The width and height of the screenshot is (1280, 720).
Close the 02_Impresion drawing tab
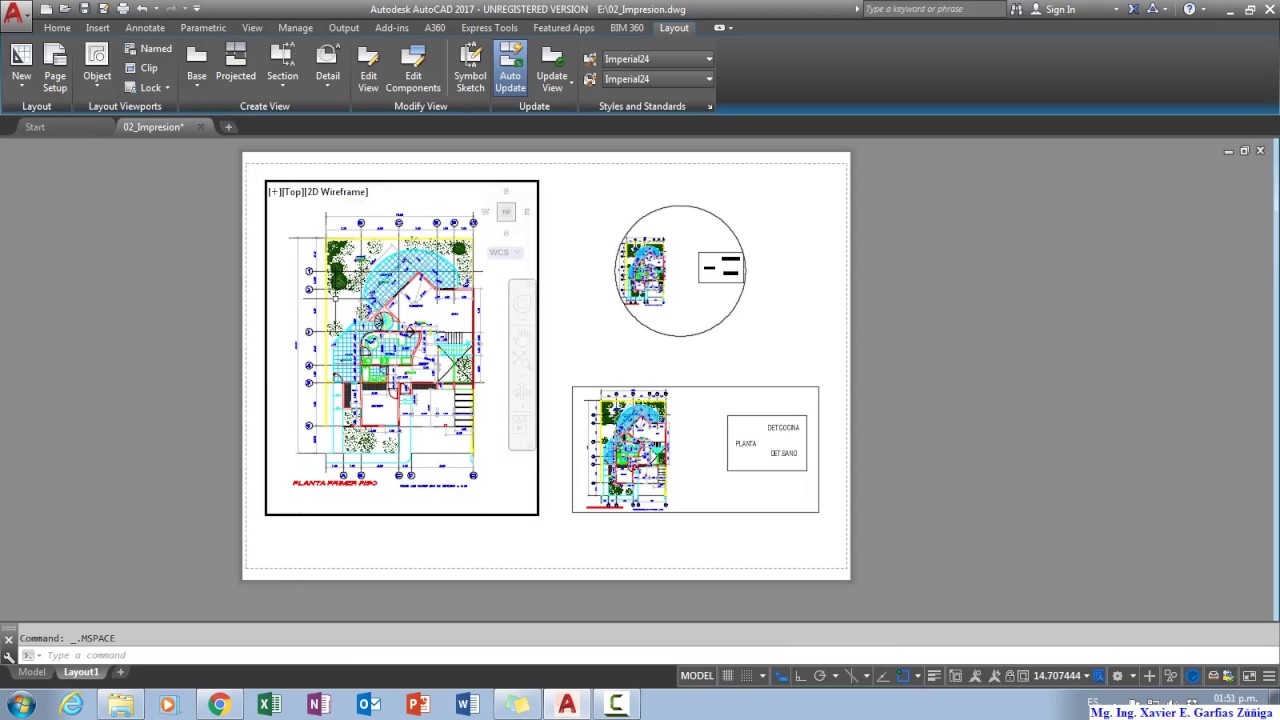click(200, 127)
